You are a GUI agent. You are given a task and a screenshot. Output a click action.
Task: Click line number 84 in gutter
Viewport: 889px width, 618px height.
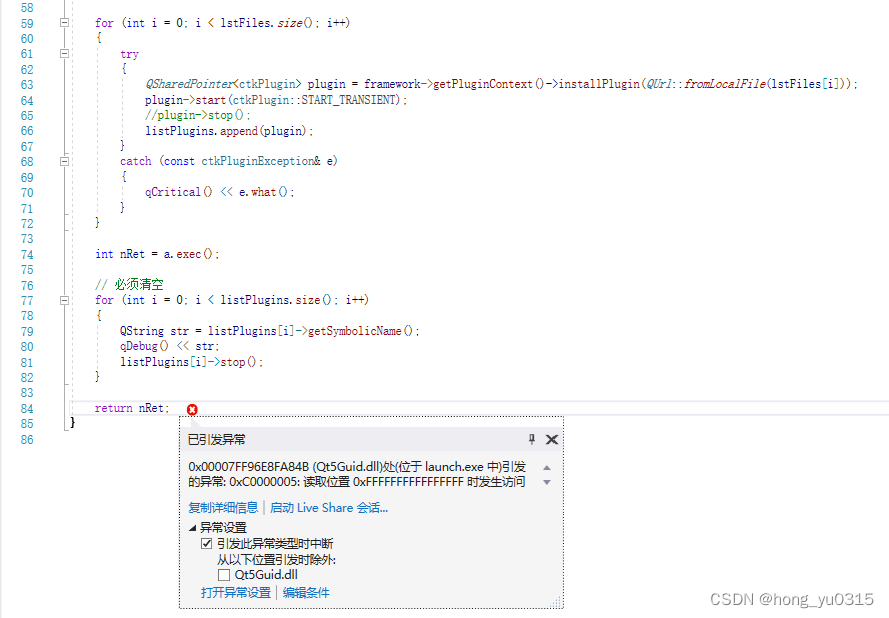(27, 408)
